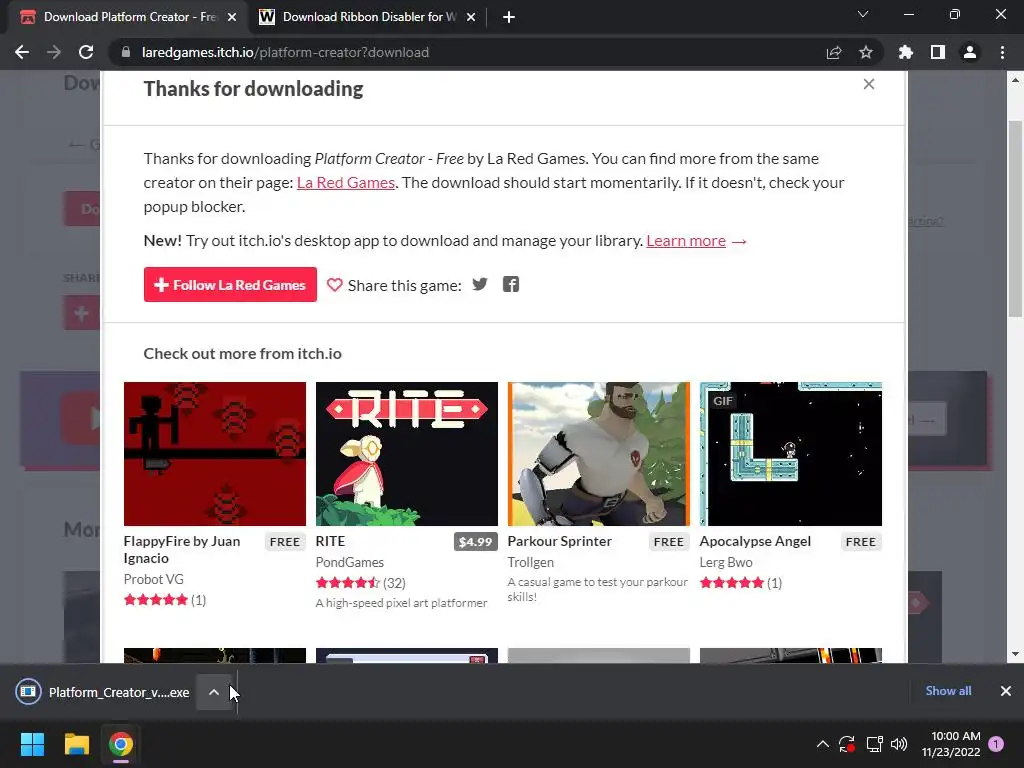Open the Apocalypse Angel GIF thumbnail
1024x768 pixels.
[x=791, y=454]
